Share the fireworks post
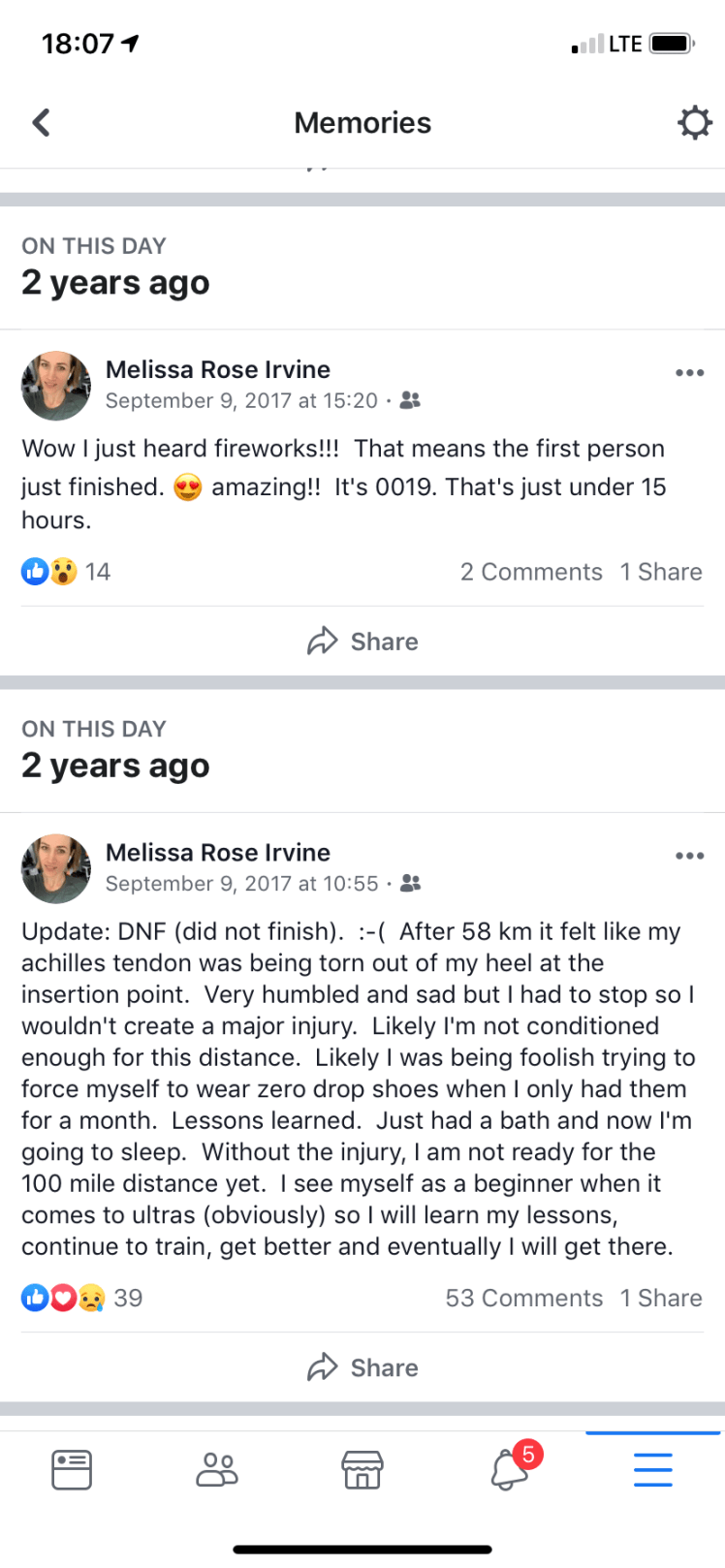This screenshot has height=1568, width=725. tap(362, 642)
